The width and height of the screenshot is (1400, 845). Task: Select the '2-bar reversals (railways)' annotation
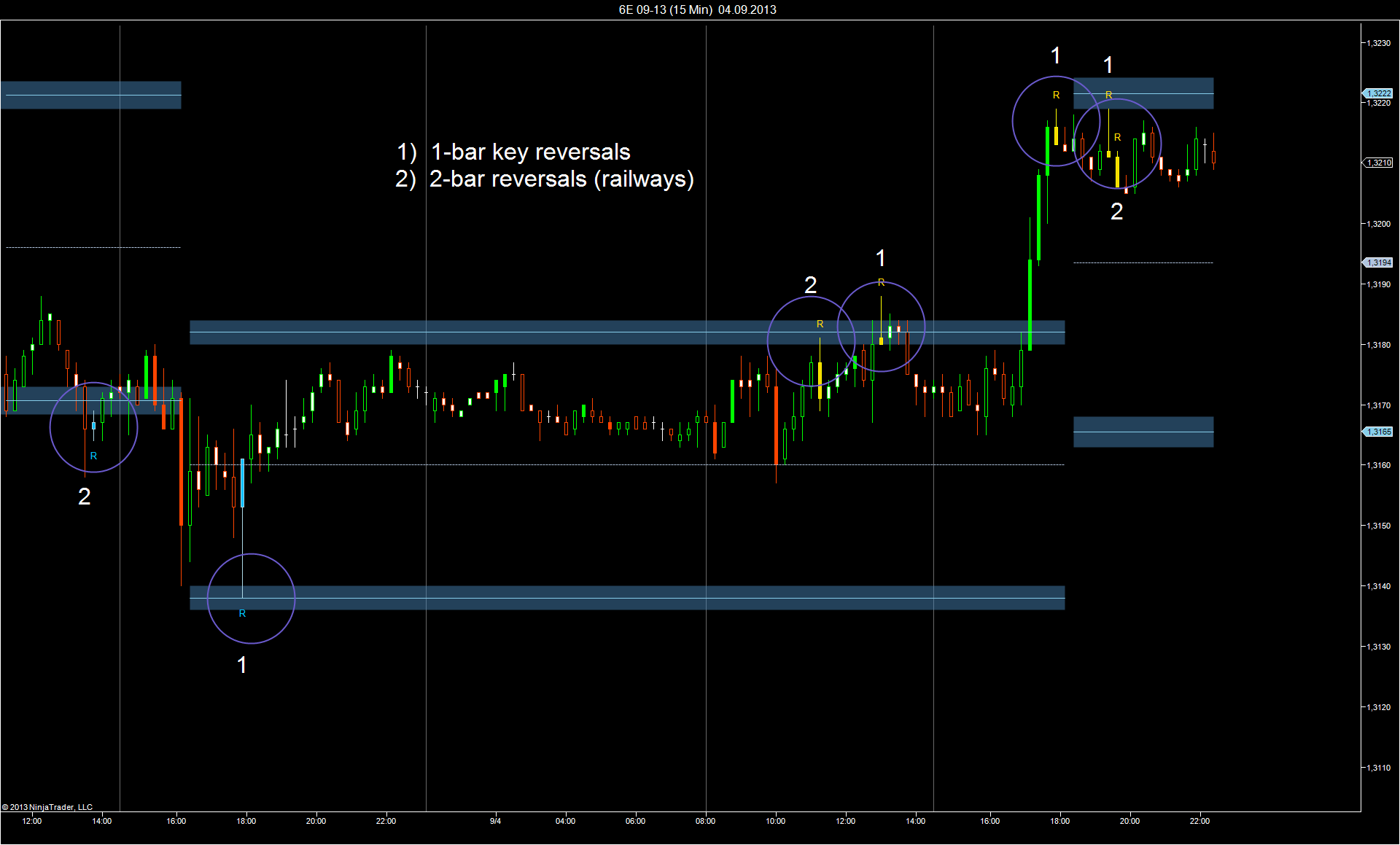(561, 179)
